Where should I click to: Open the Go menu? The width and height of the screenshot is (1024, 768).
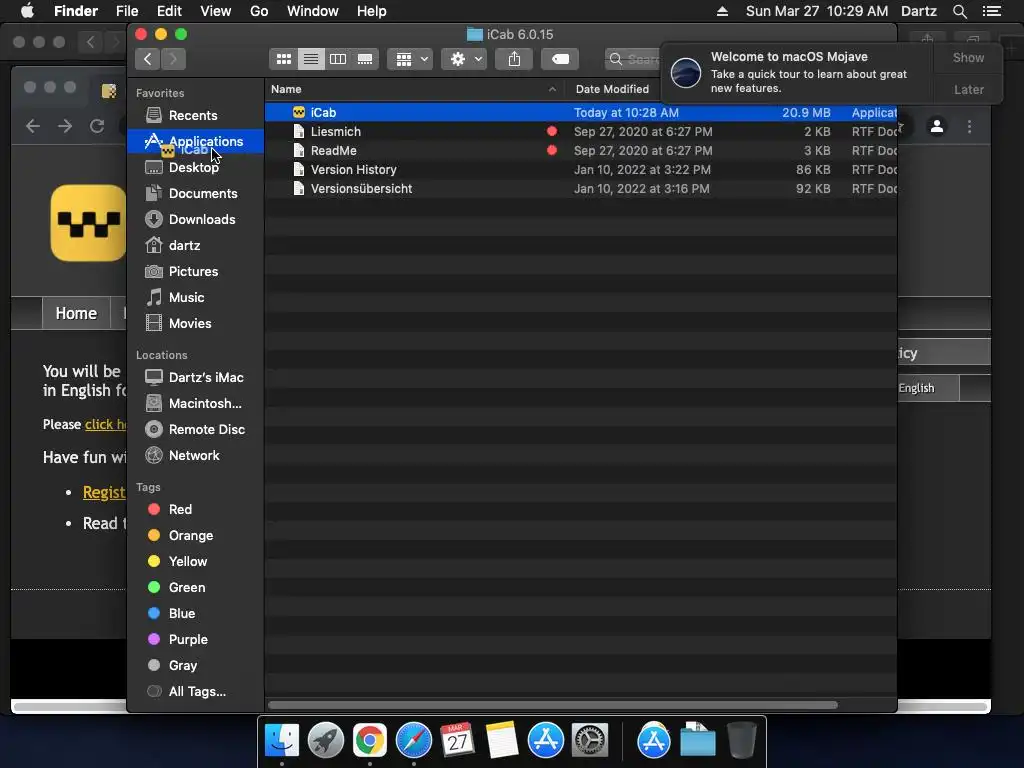259,11
